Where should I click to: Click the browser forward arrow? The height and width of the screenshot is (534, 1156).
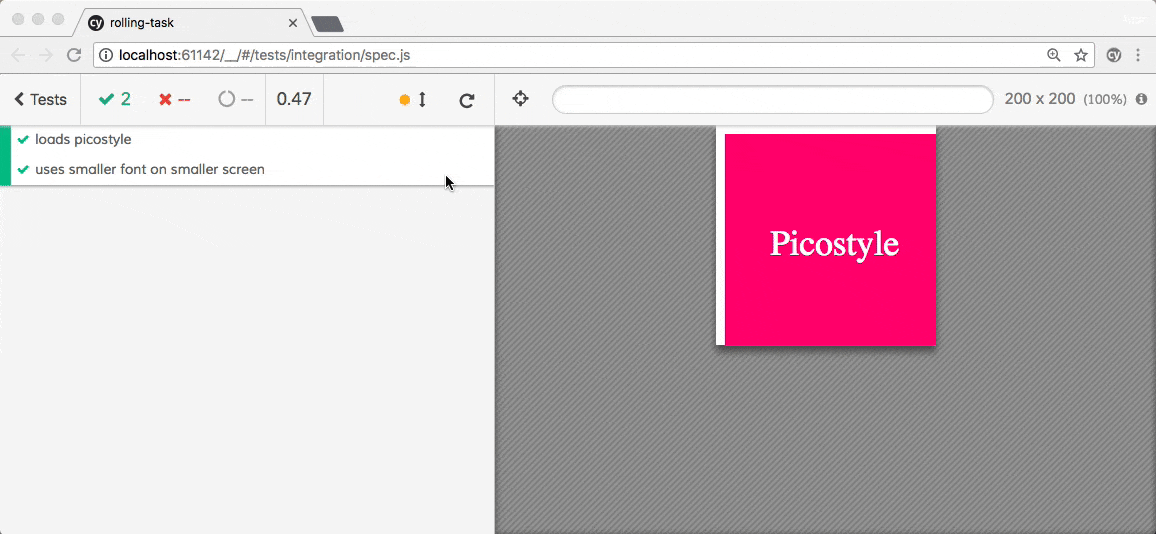tap(46, 55)
